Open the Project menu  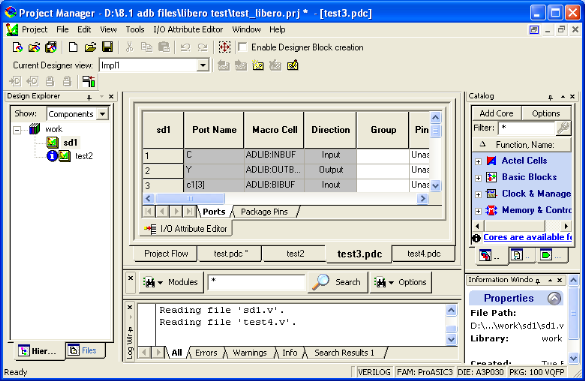pos(34,29)
